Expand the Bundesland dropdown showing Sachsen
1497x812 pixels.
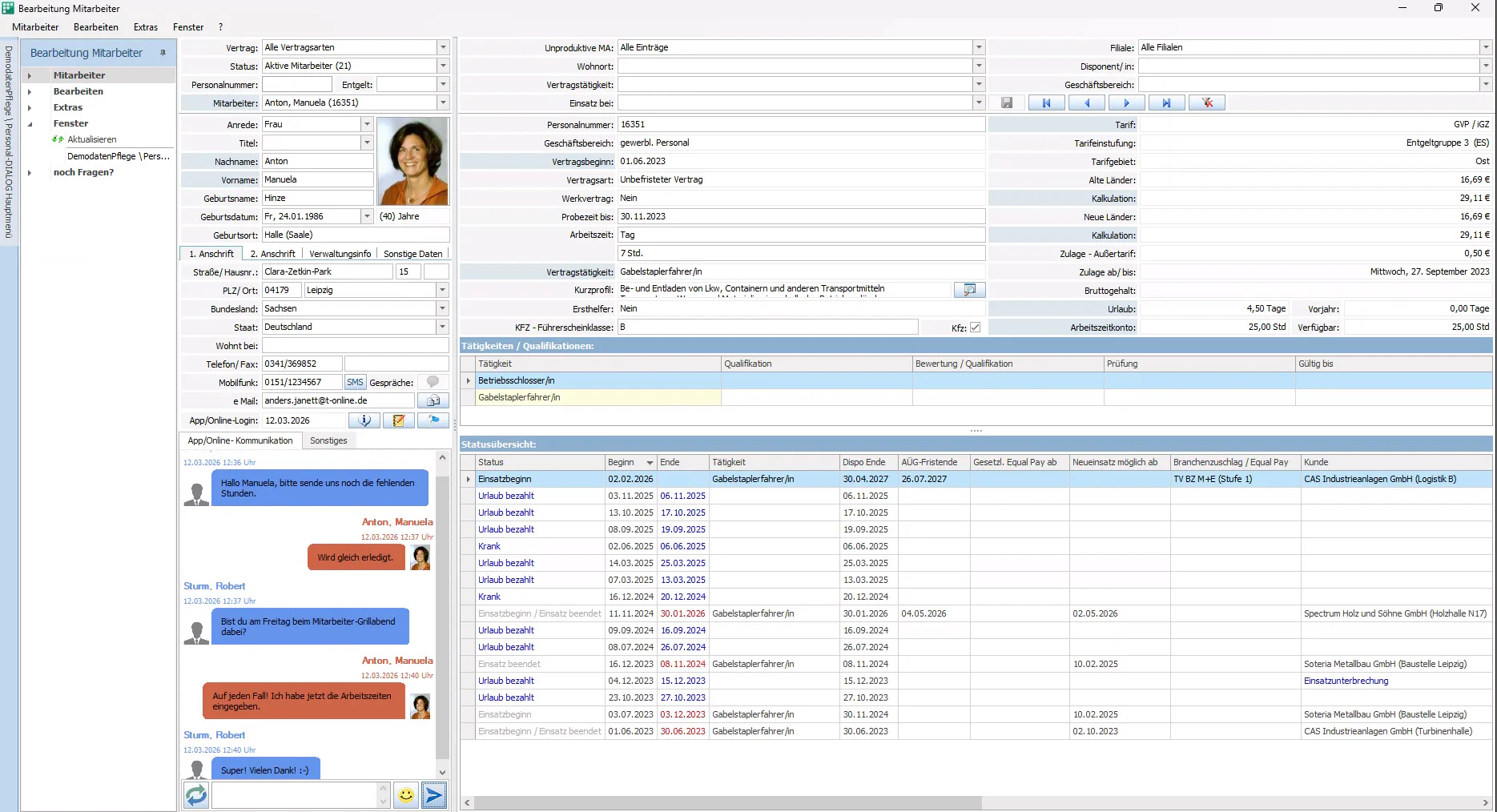click(x=442, y=308)
